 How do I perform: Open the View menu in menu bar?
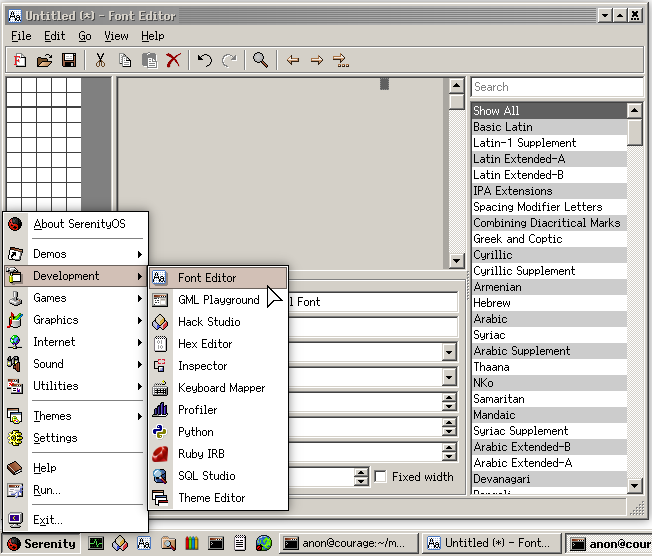pos(116,36)
